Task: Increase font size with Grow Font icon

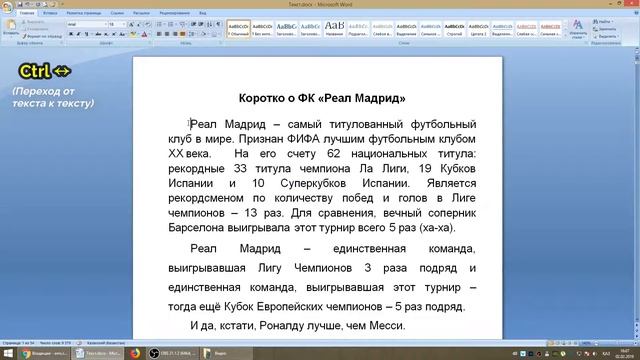Action: click(131, 24)
